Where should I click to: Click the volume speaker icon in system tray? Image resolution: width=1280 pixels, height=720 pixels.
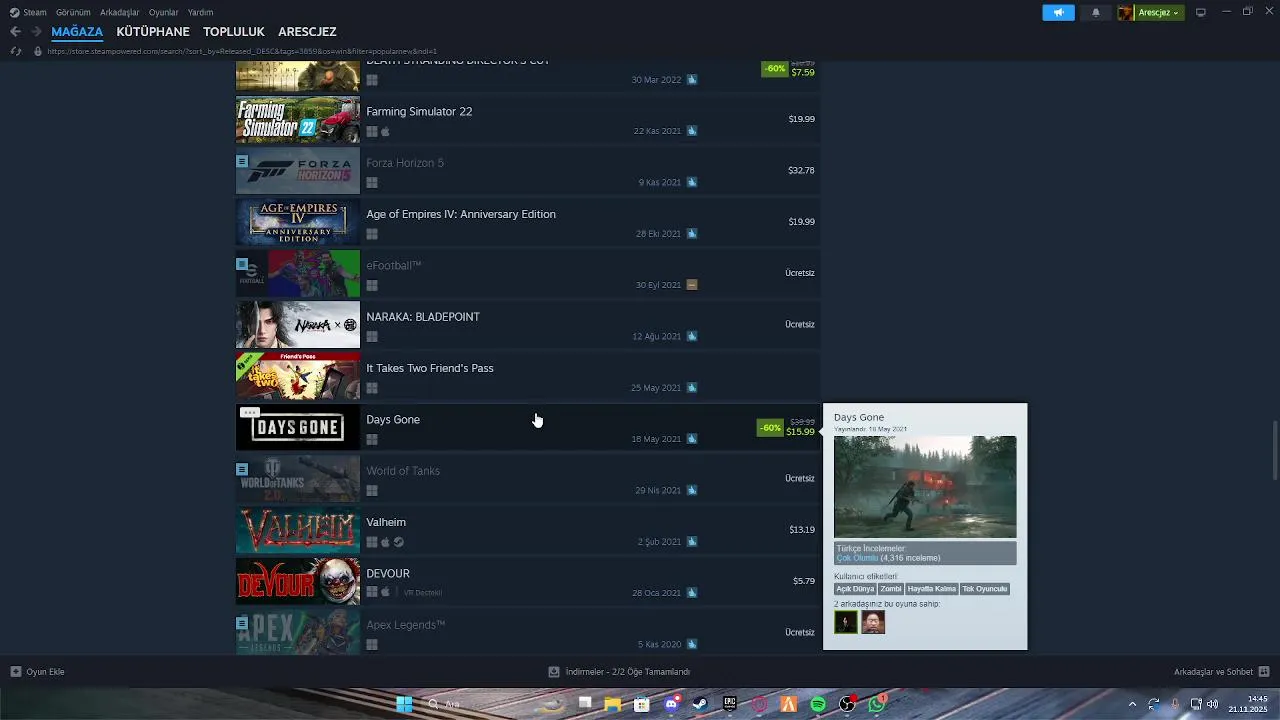[x=1212, y=704]
